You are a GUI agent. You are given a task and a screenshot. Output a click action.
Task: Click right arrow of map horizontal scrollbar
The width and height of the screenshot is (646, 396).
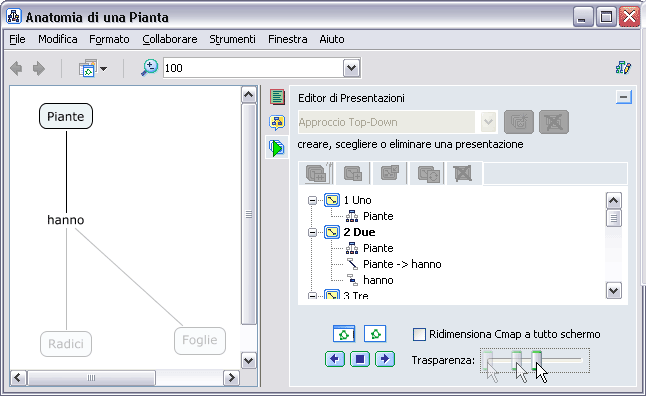coord(231,377)
